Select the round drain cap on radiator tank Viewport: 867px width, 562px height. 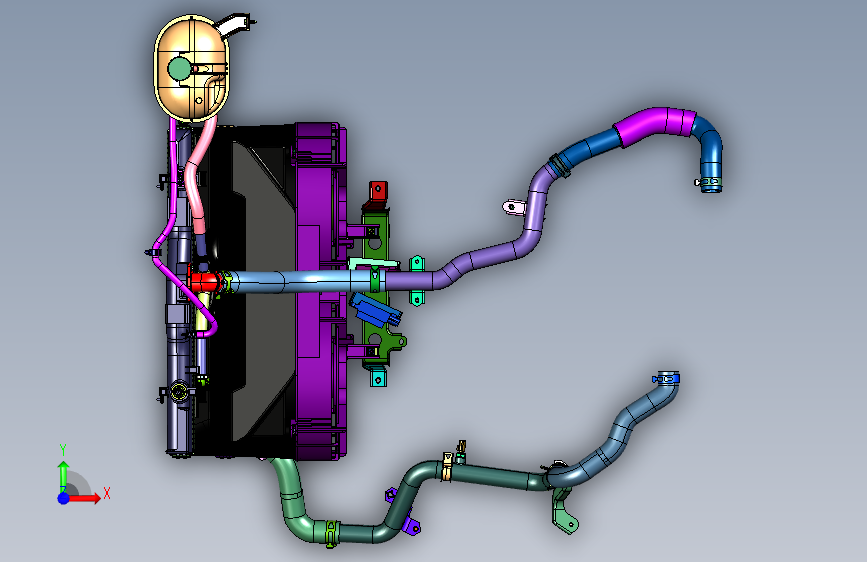click(179, 391)
